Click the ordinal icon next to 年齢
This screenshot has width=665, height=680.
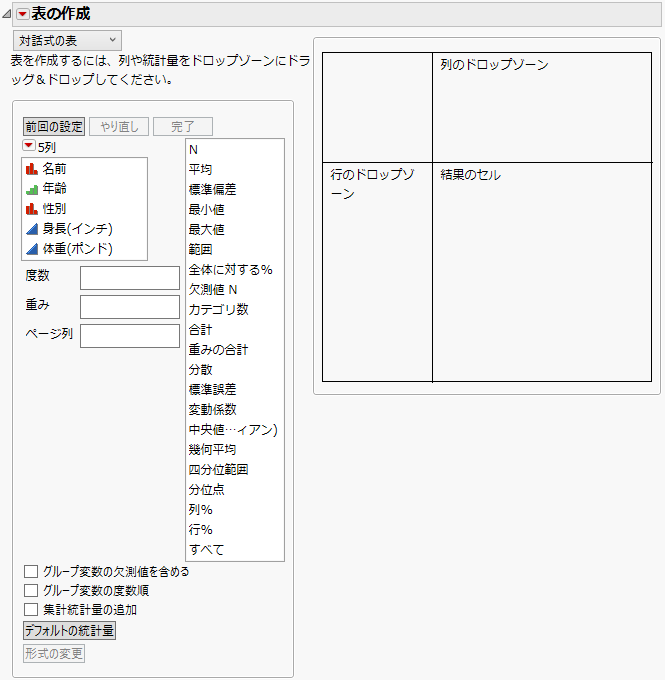[32, 189]
